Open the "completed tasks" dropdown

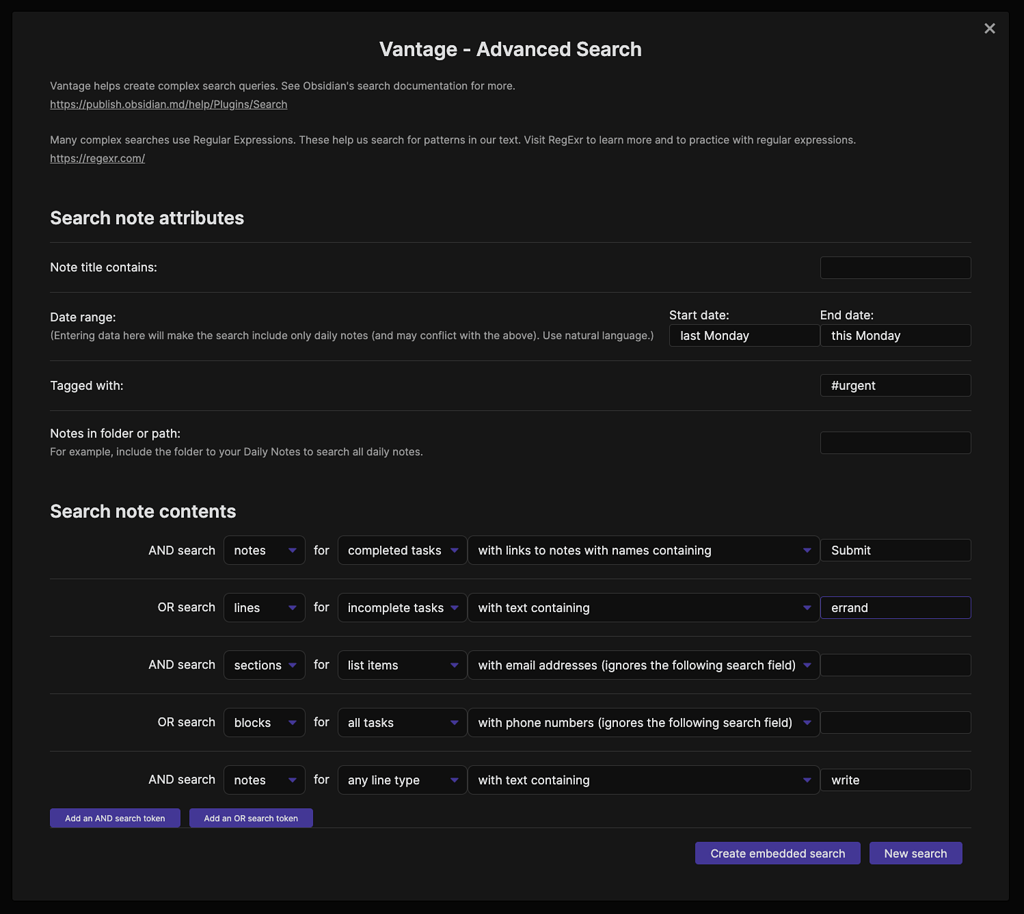coord(401,550)
